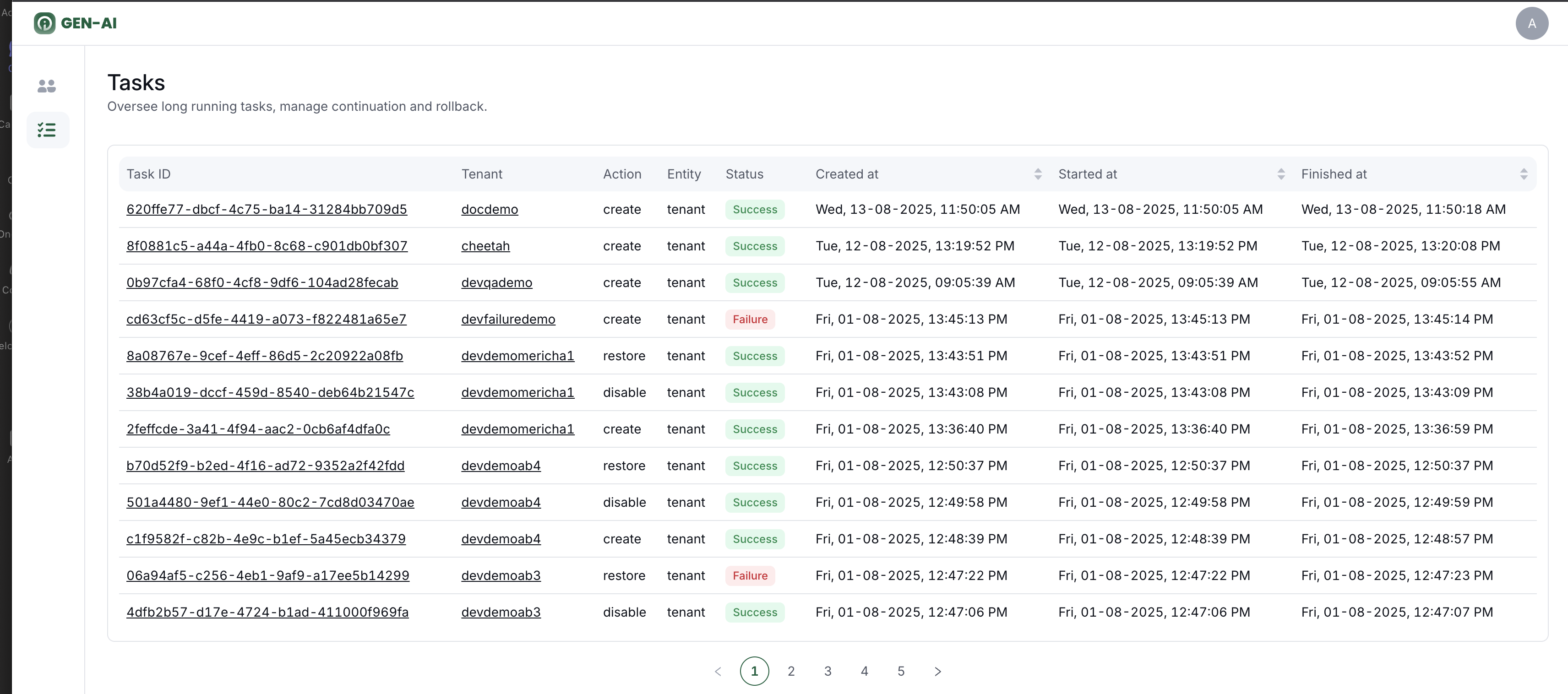Viewport: 1568px width, 694px height.
Task: Jump to page 3
Action: click(x=828, y=671)
